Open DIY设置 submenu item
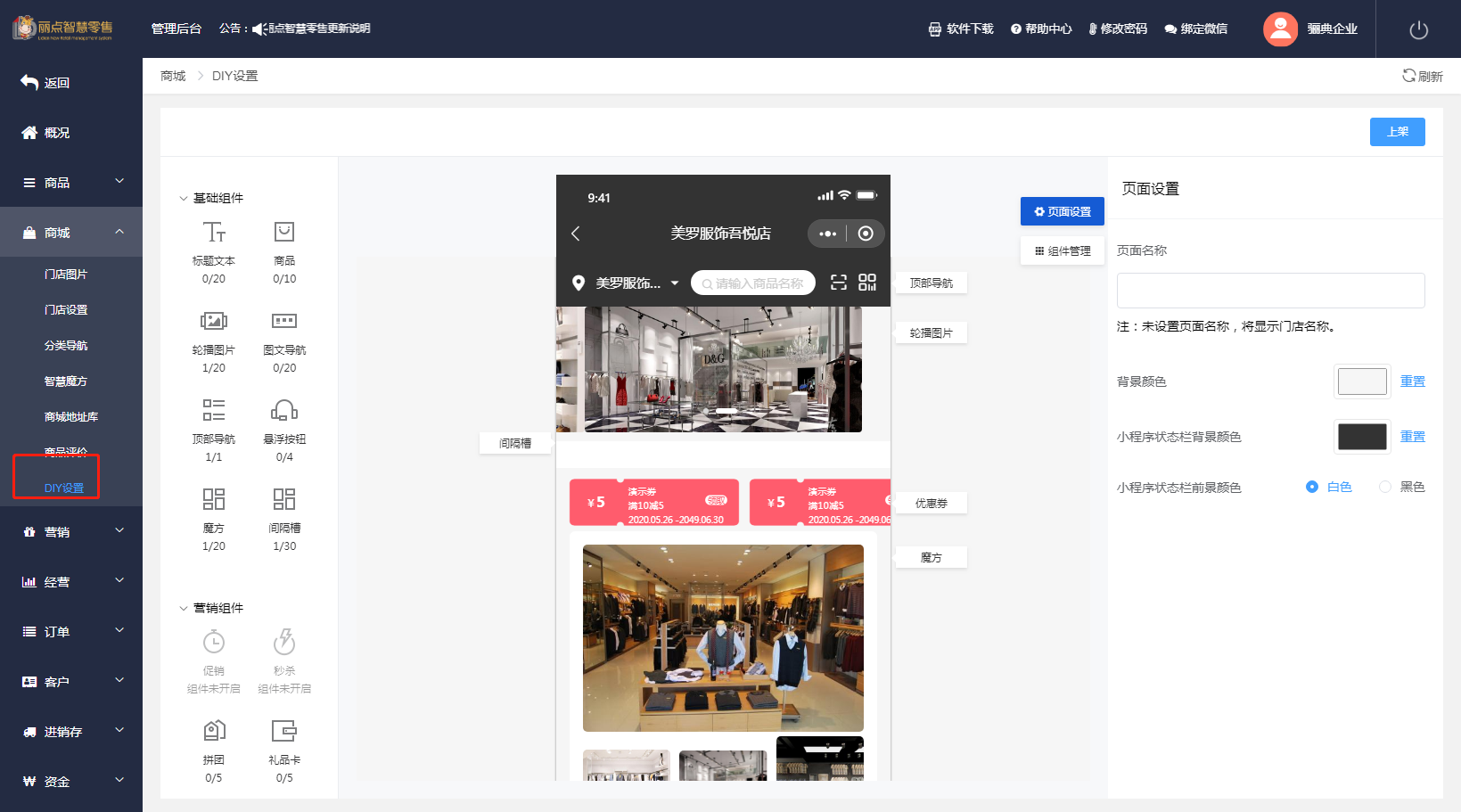 coord(64,488)
